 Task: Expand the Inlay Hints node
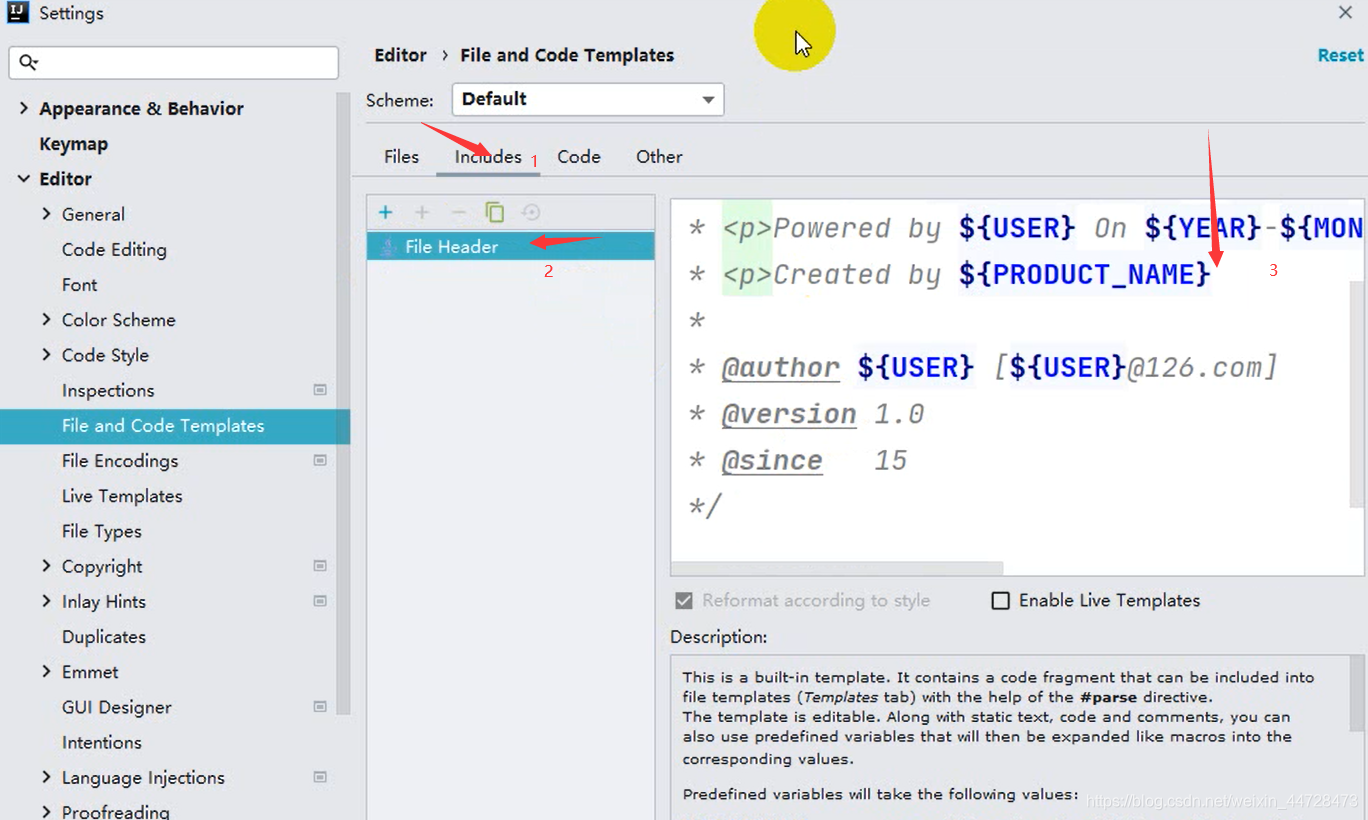click(x=46, y=601)
